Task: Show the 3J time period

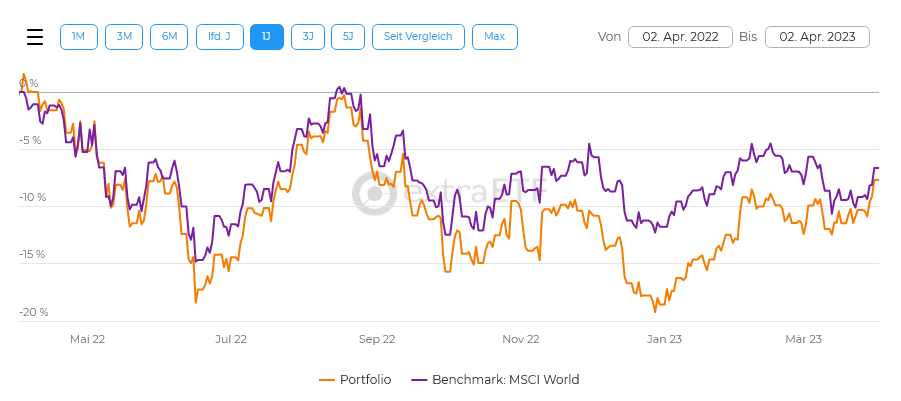Action: click(308, 37)
